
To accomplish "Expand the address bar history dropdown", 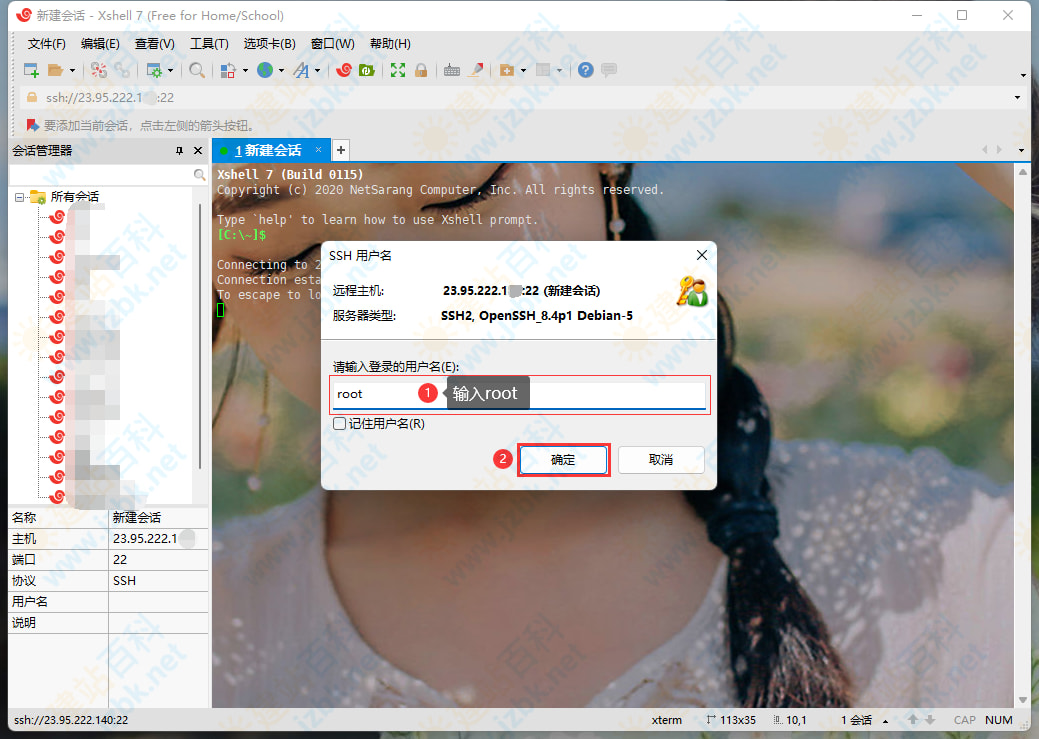I will click(x=1018, y=98).
